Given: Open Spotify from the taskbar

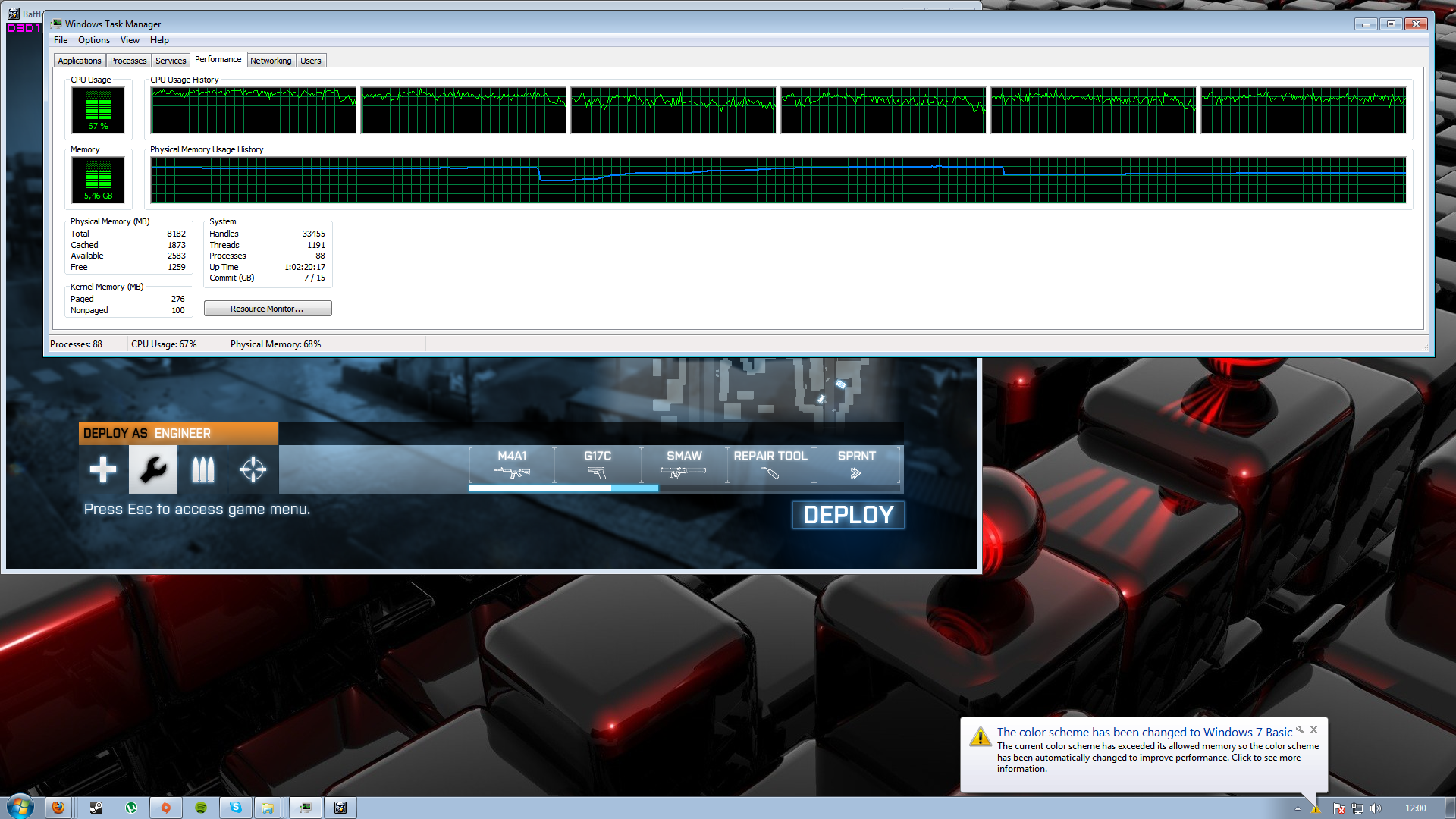Looking at the screenshot, I should [x=201, y=808].
